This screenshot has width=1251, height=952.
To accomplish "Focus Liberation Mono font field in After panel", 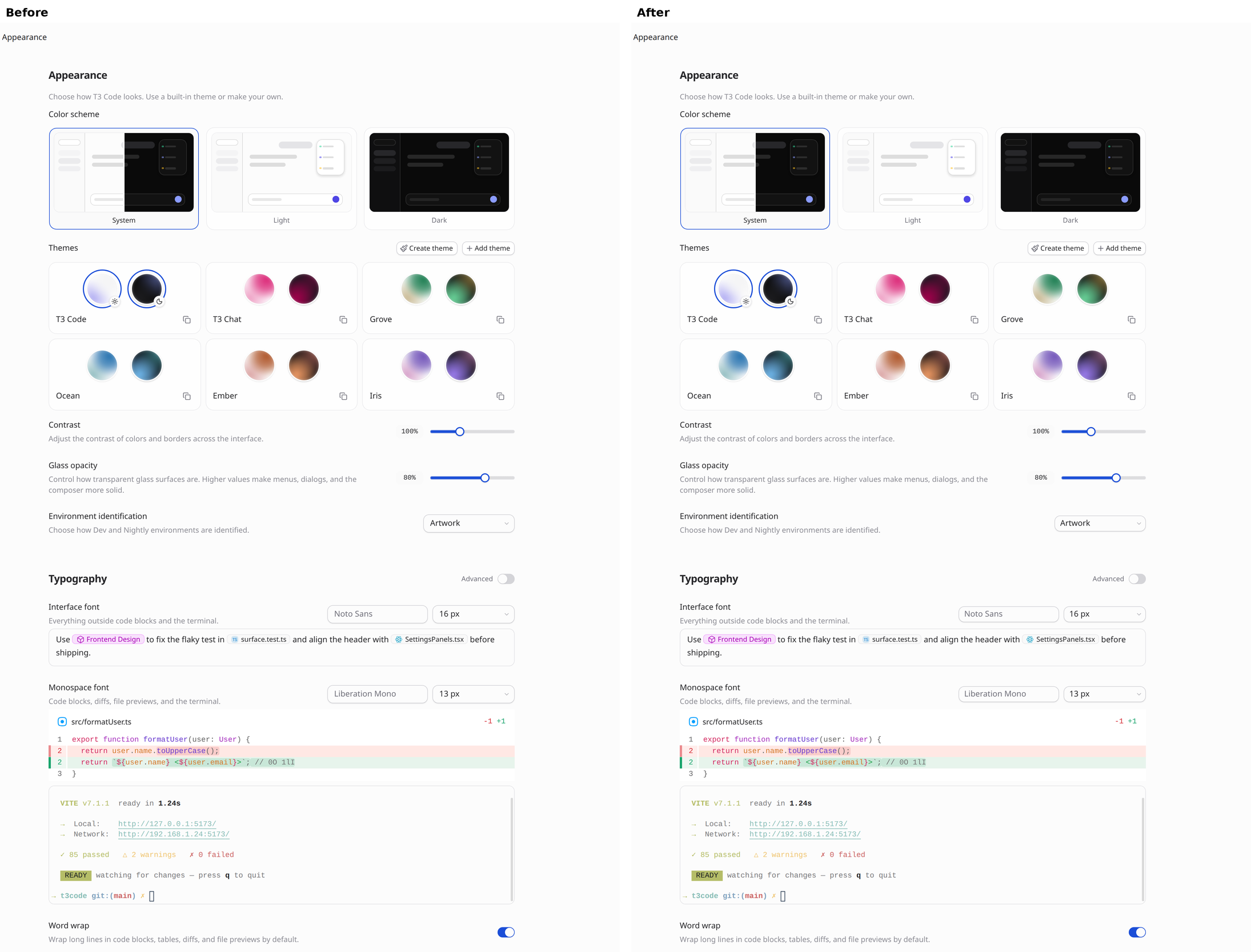I will tap(1009, 694).
